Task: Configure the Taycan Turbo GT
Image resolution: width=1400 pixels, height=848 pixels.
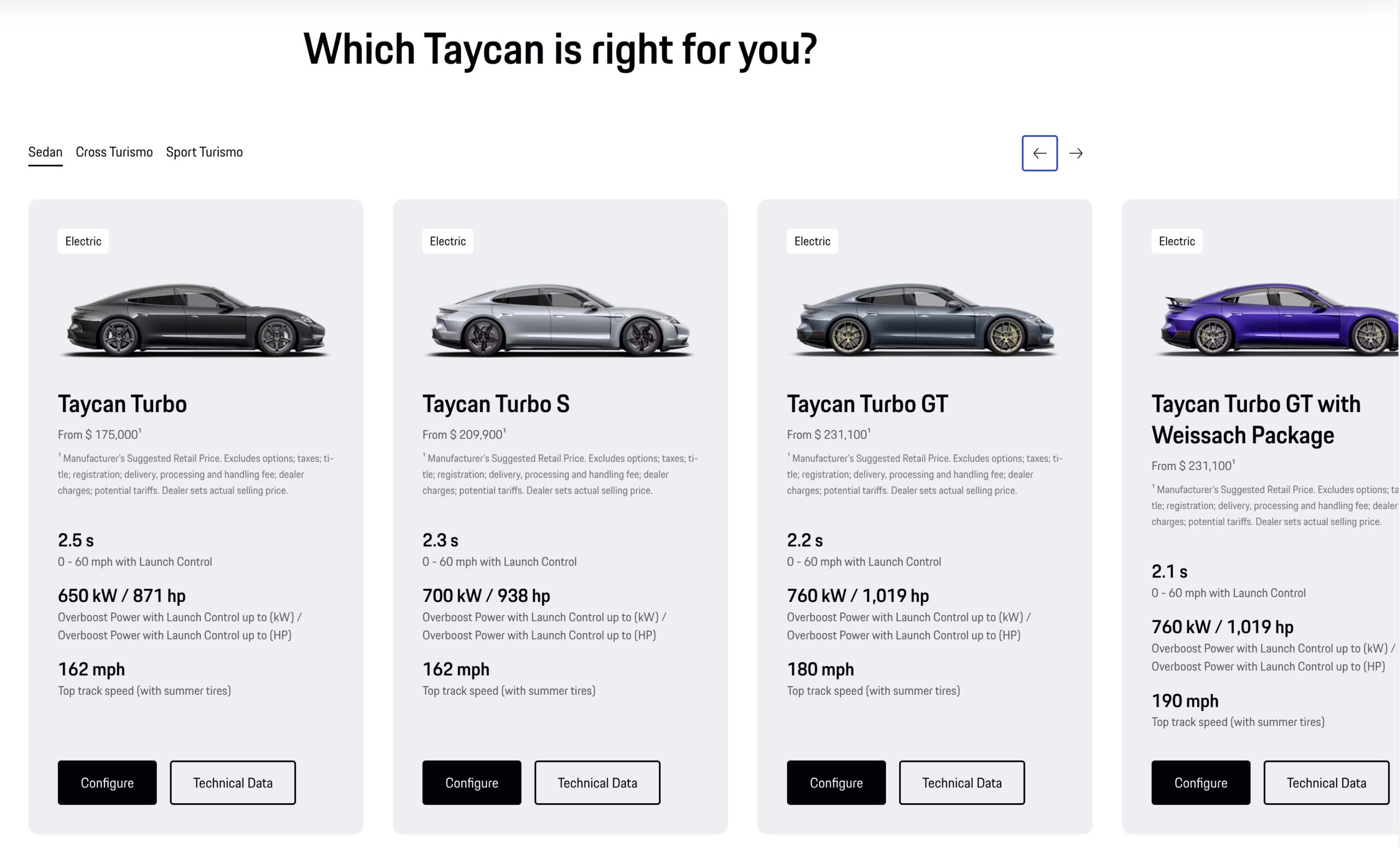Action: click(836, 783)
